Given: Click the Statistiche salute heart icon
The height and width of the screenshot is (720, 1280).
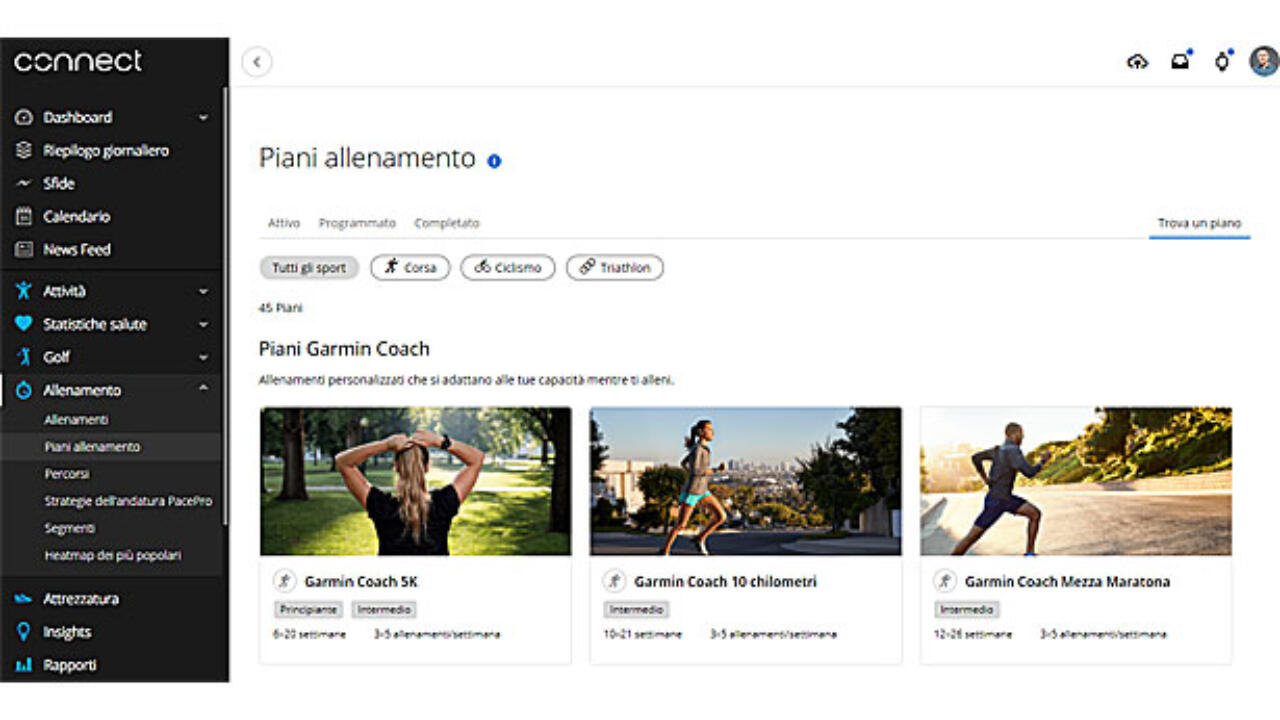Looking at the screenshot, I should pos(24,324).
